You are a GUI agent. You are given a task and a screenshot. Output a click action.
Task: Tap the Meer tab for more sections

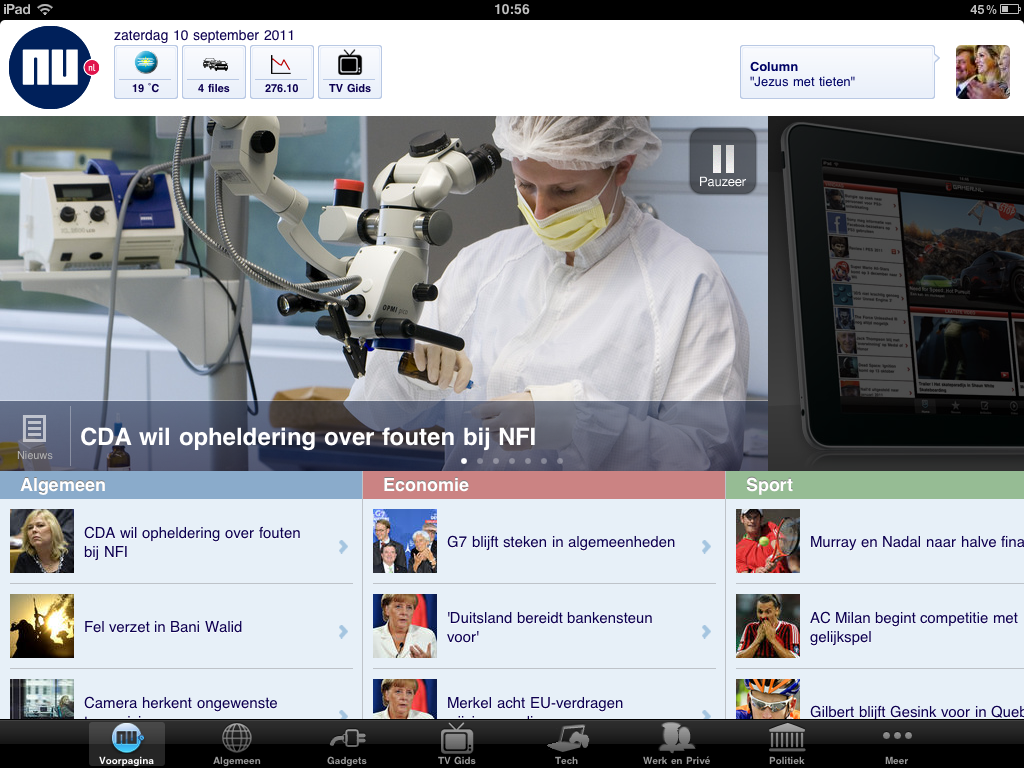[897, 745]
